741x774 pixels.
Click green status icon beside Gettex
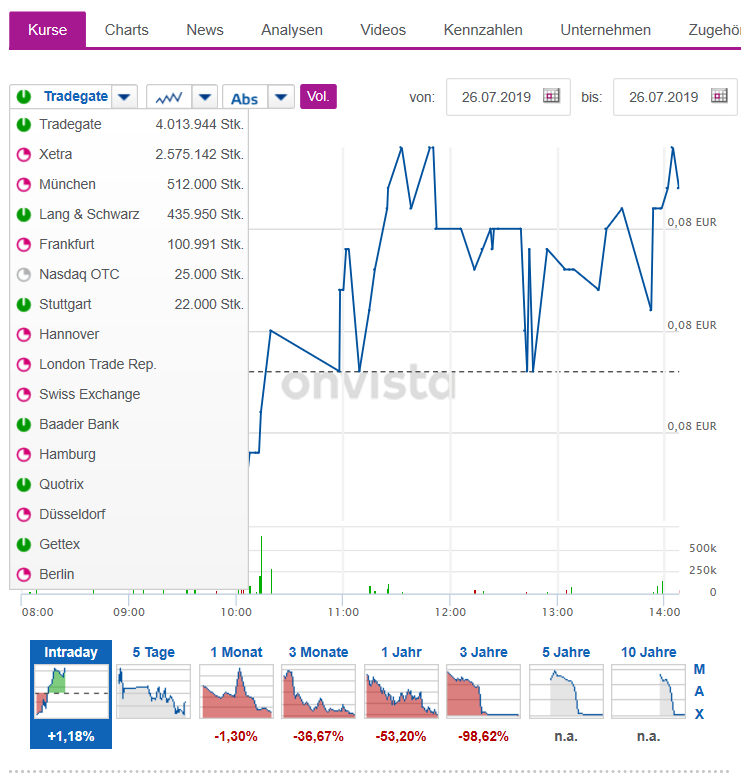tap(24, 544)
